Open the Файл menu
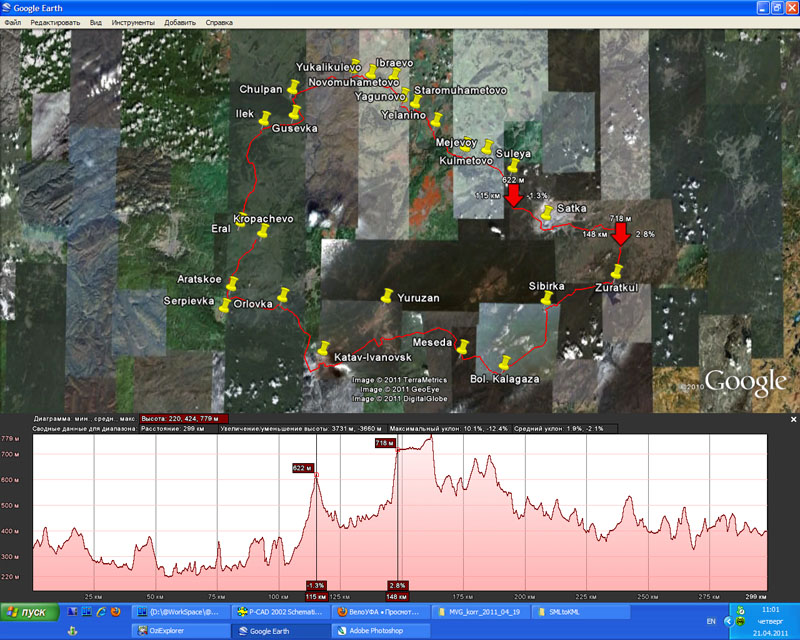800x640 pixels. 13,22
